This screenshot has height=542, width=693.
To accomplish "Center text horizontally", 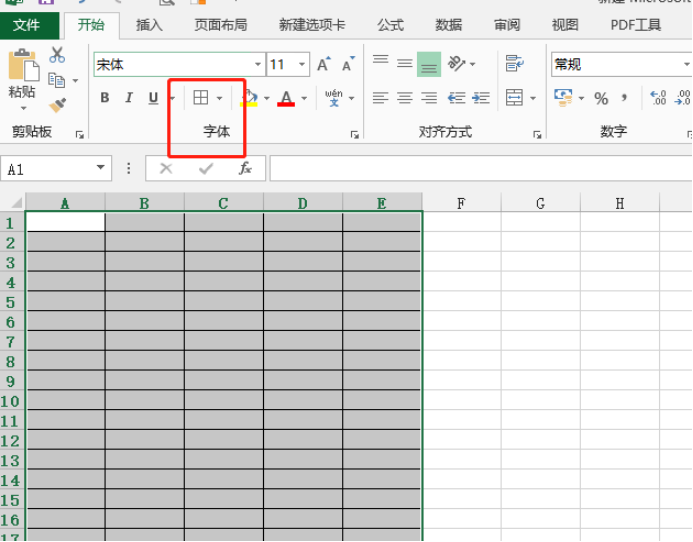I will point(404,98).
